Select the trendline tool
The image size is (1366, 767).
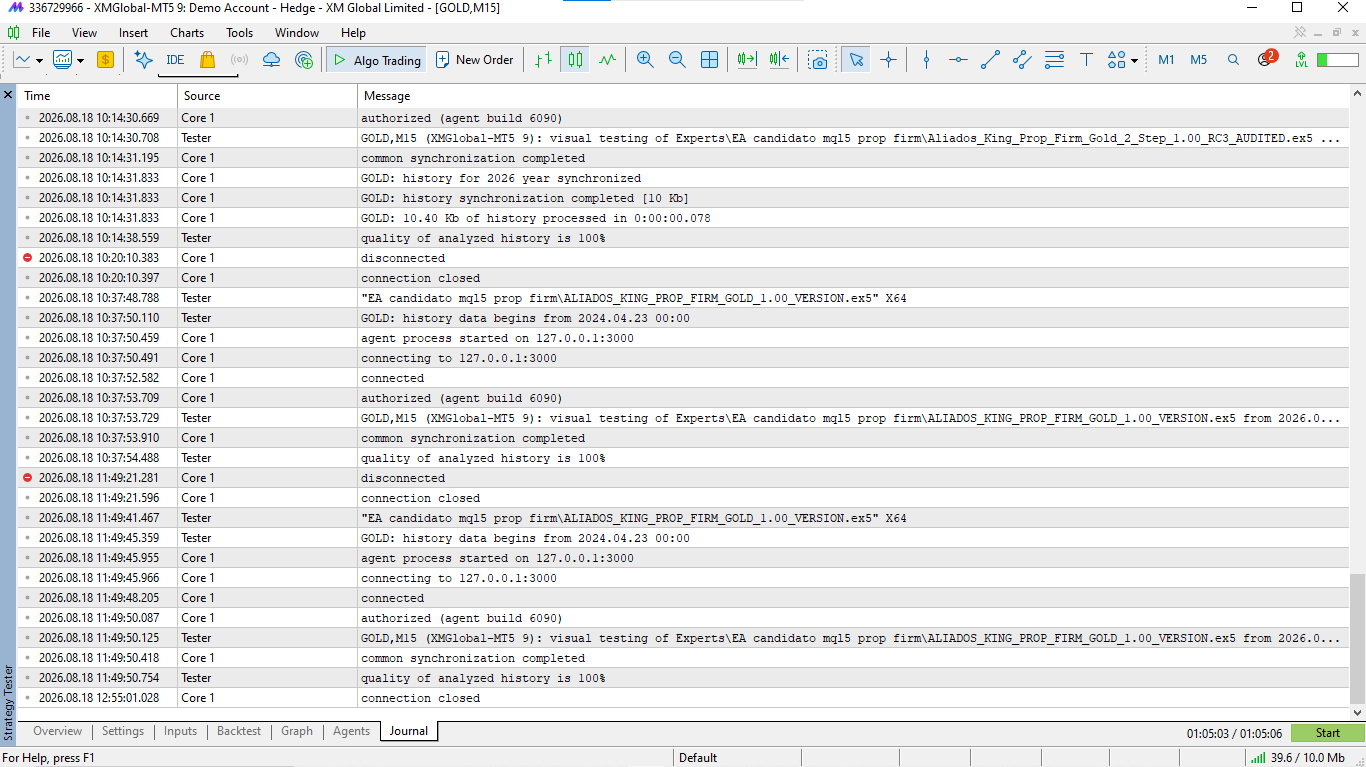990,60
